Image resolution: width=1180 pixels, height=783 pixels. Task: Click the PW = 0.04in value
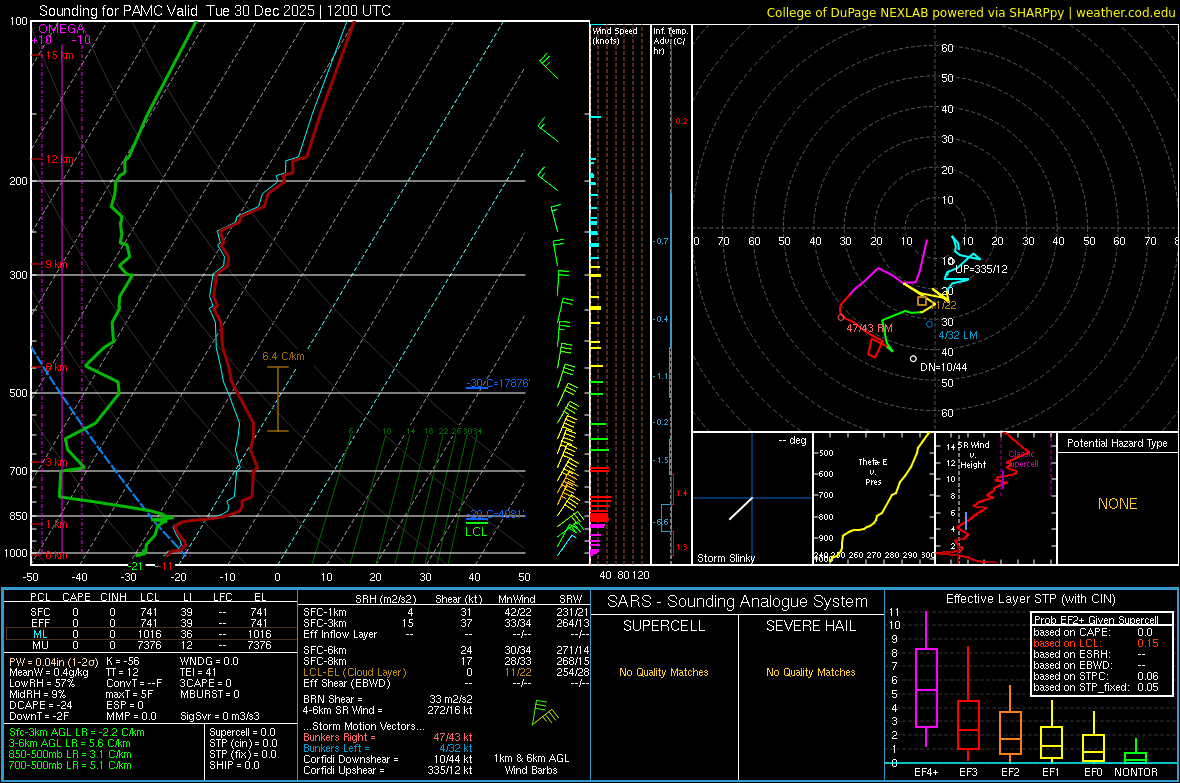[x=52, y=662]
